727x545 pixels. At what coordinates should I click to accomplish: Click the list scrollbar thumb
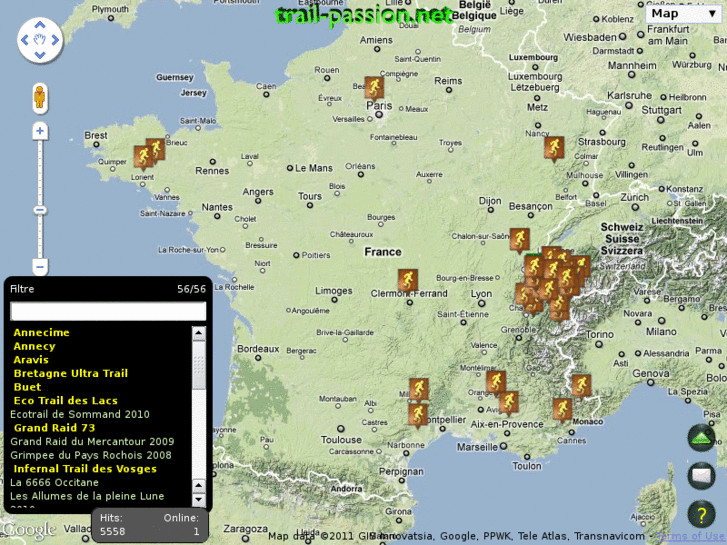pyautogui.click(x=198, y=365)
